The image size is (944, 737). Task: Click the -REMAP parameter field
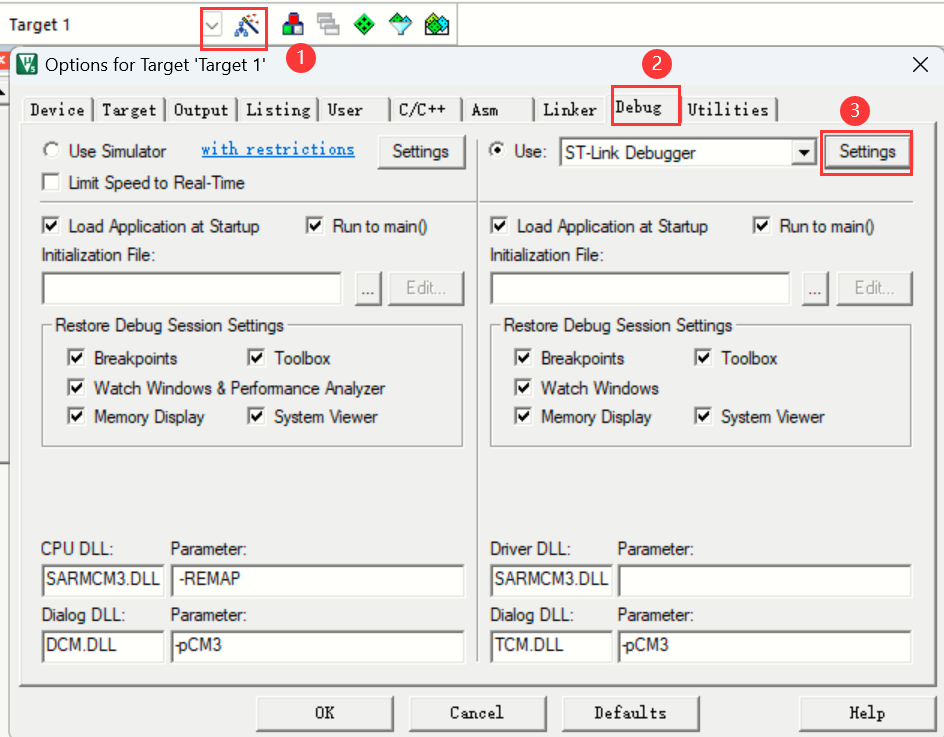(318, 579)
